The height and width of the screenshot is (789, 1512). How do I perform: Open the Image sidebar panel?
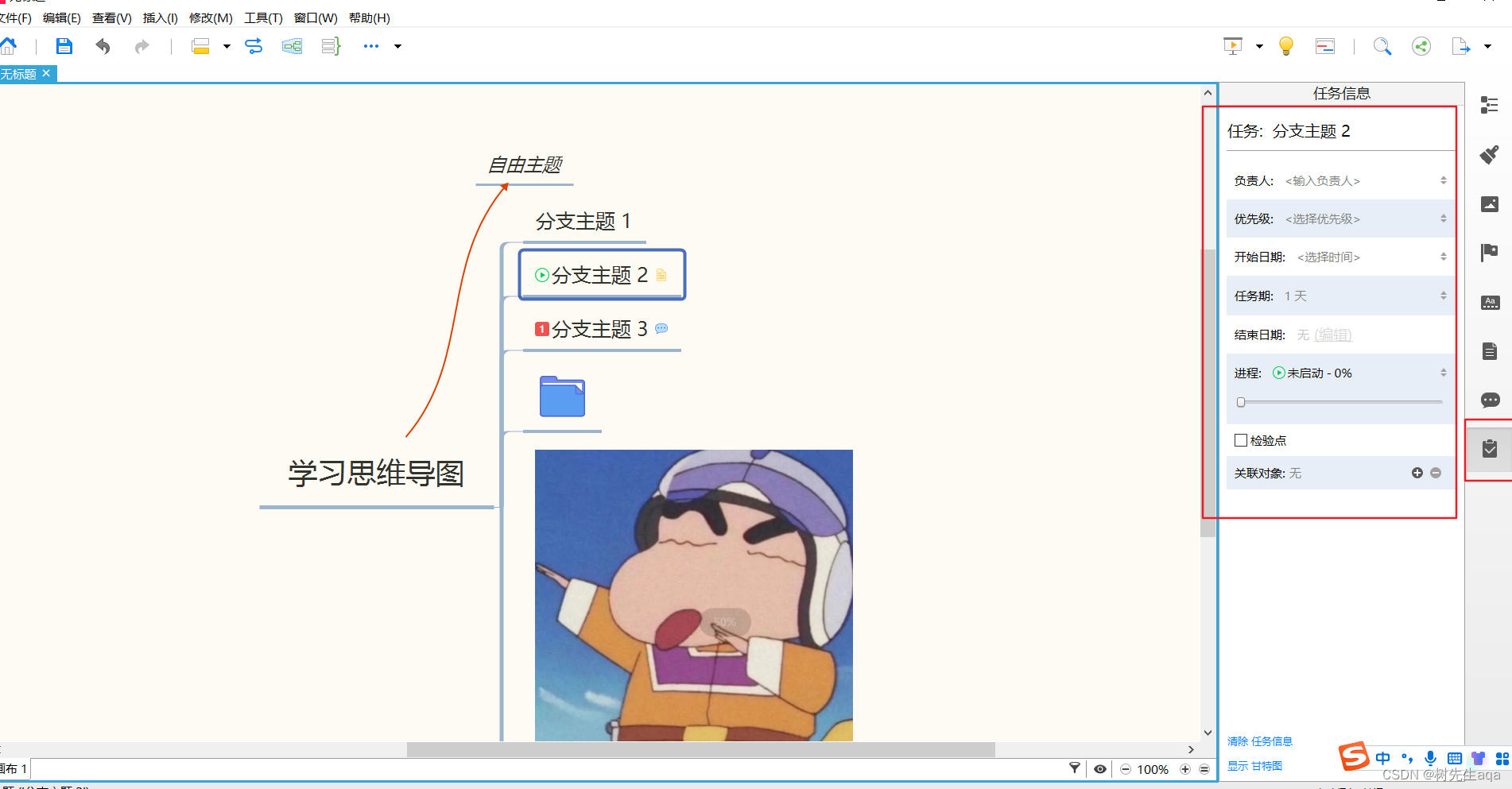pos(1490,204)
